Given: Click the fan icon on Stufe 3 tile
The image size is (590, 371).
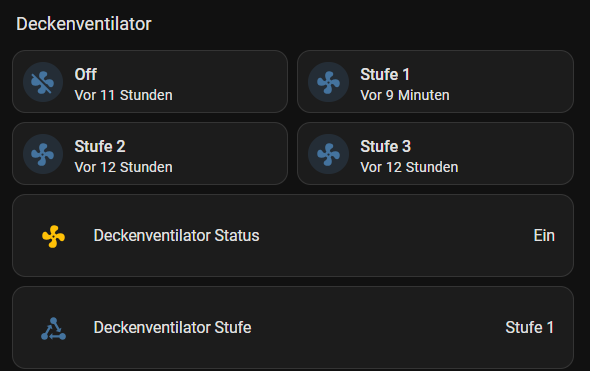Looking at the screenshot, I should point(328,154).
